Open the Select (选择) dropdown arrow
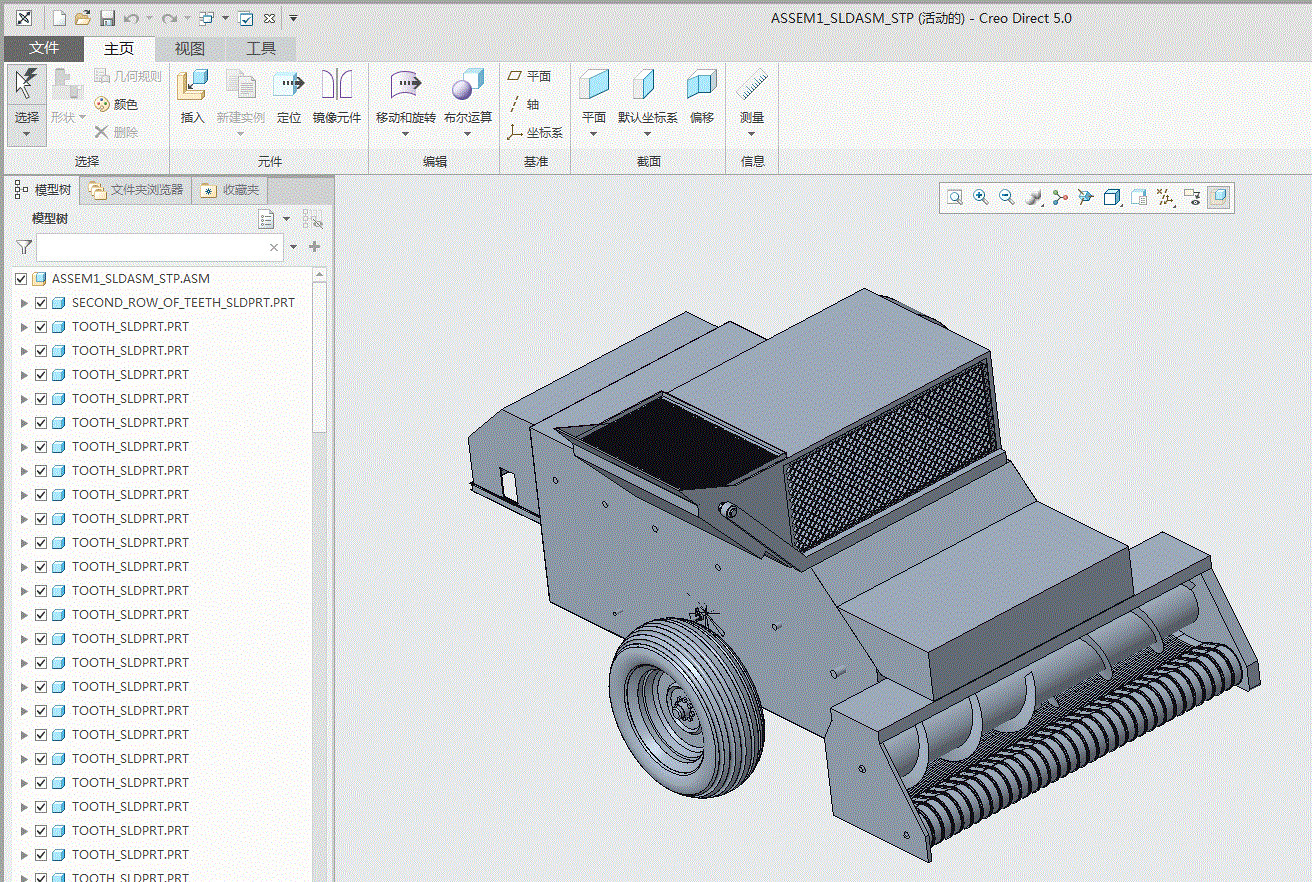 coord(26,134)
